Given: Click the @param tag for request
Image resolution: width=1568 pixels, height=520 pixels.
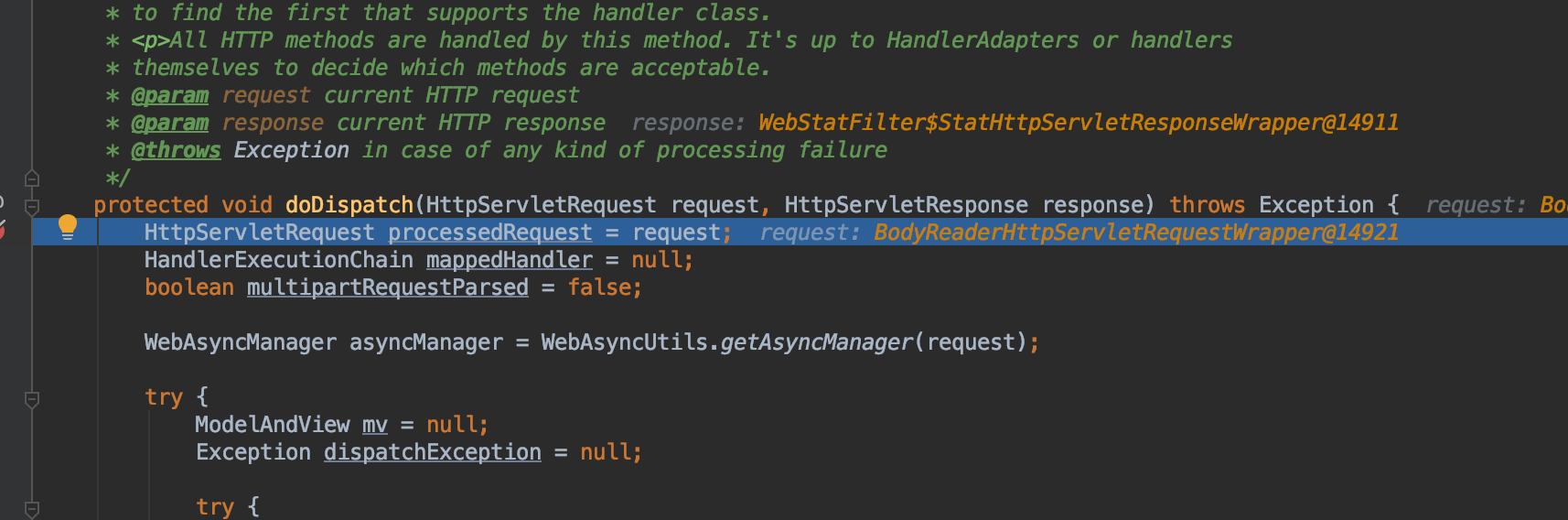Looking at the screenshot, I should click(170, 95).
